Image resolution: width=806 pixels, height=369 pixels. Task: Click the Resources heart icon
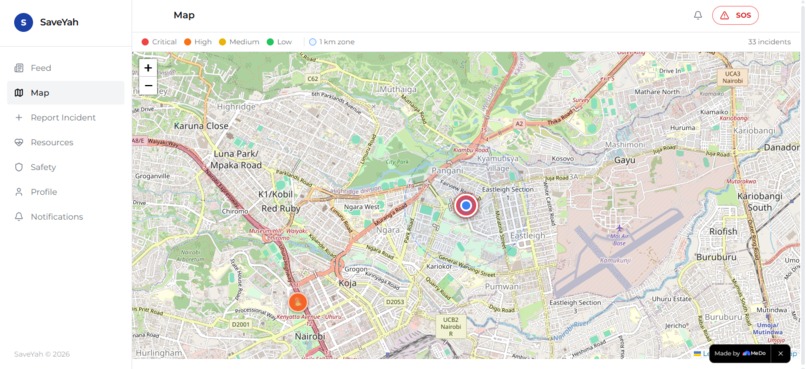pos(19,142)
